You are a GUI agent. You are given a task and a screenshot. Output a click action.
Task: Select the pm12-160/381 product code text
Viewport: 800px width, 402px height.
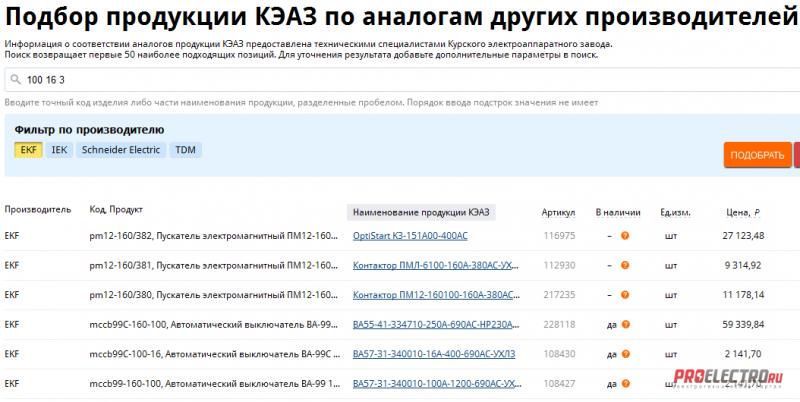point(120,265)
